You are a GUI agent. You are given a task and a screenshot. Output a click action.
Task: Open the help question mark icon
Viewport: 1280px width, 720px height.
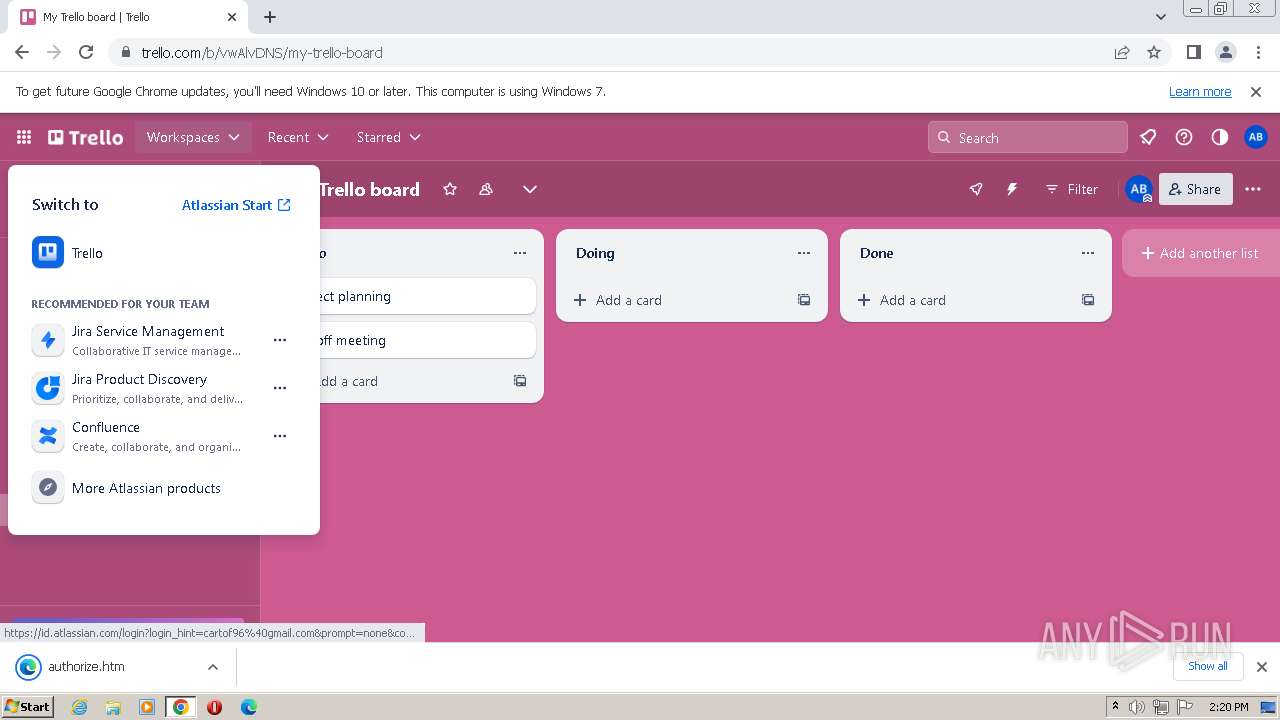pyautogui.click(x=1184, y=137)
